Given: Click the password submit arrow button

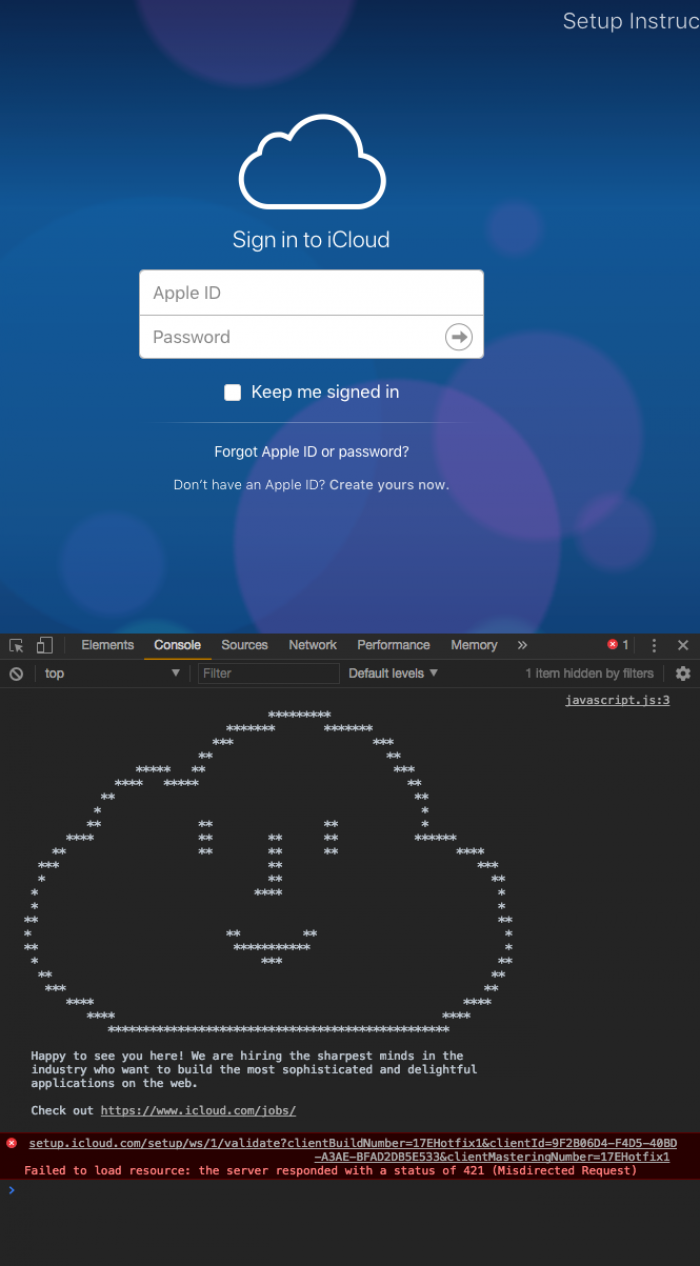Looking at the screenshot, I should 458,337.
